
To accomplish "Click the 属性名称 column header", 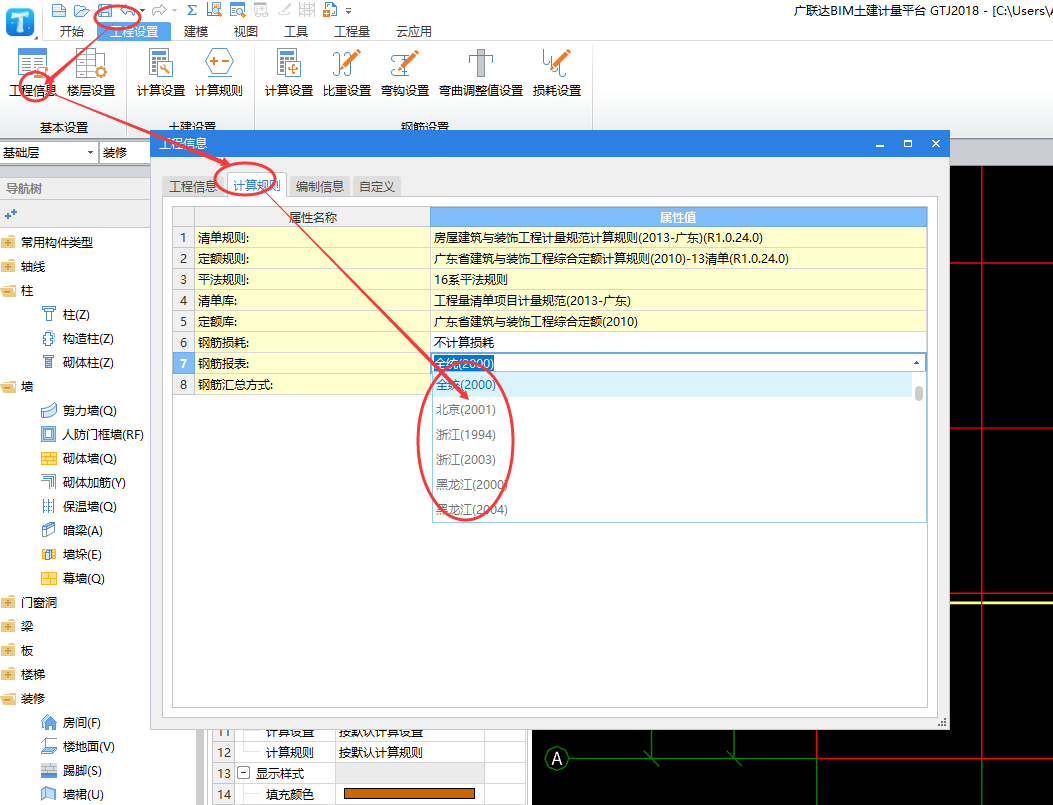I will [312, 218].
